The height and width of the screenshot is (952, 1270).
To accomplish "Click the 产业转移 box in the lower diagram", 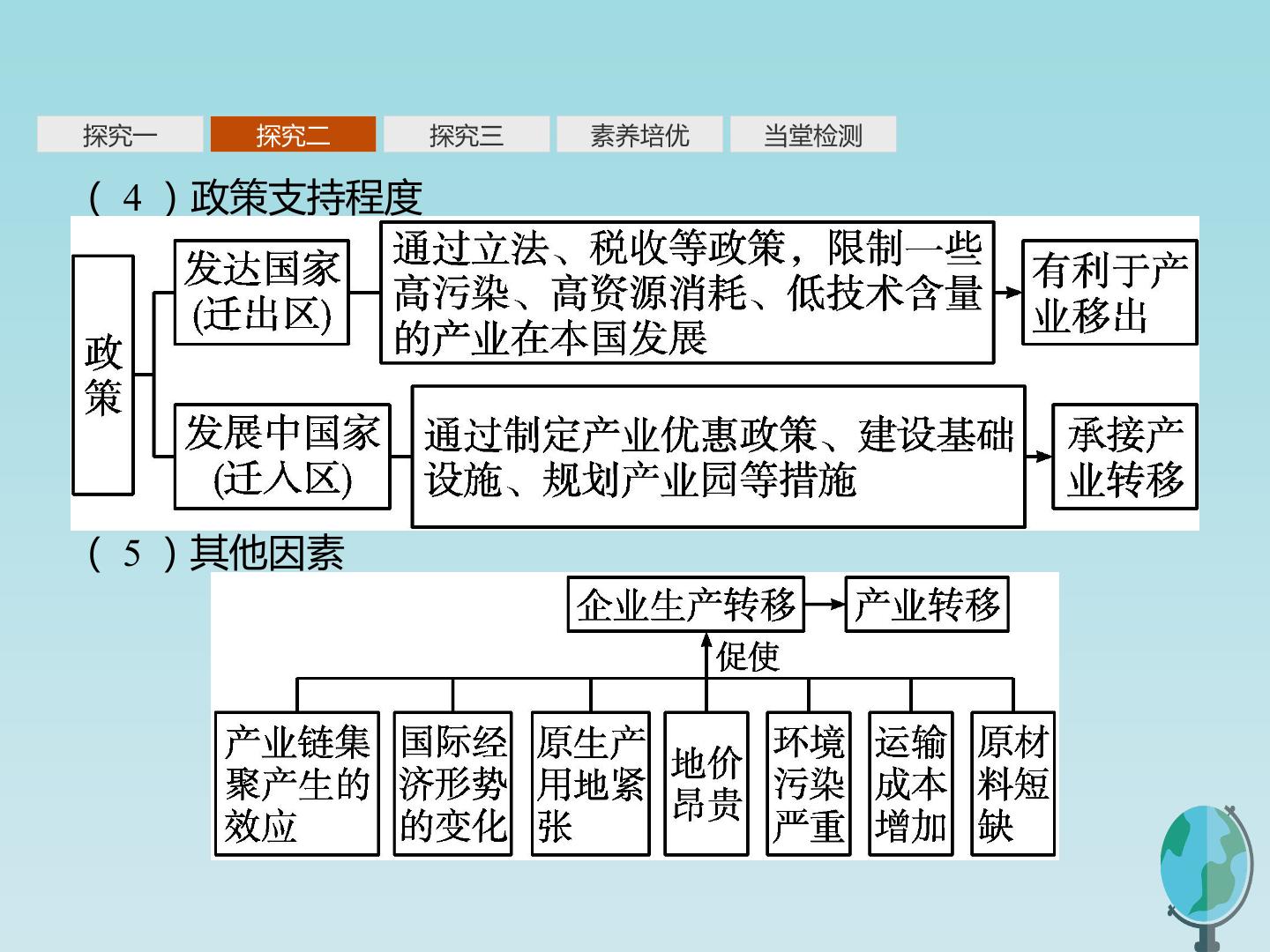I will 927,605.
